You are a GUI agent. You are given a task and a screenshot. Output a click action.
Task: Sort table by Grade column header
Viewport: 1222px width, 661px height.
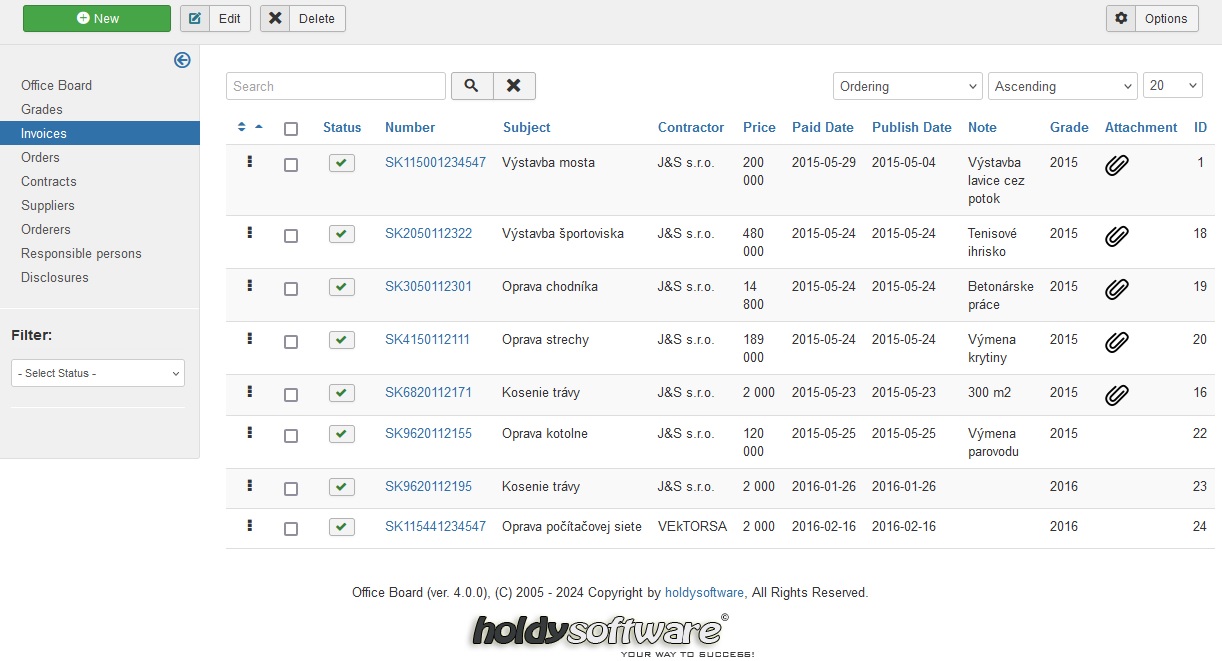(1069, 127)
